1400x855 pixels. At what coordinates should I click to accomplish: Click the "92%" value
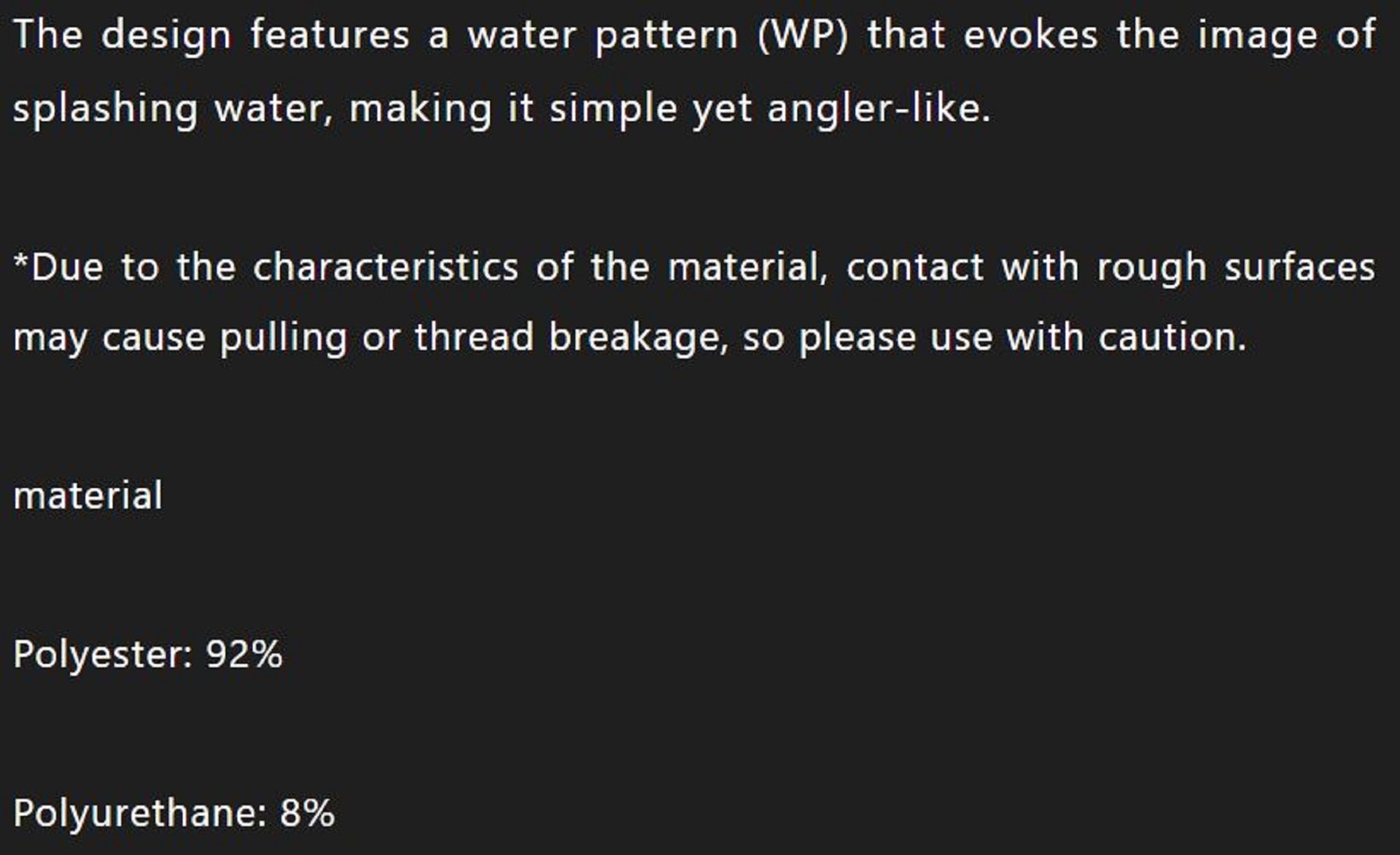[x=244, y=655]
